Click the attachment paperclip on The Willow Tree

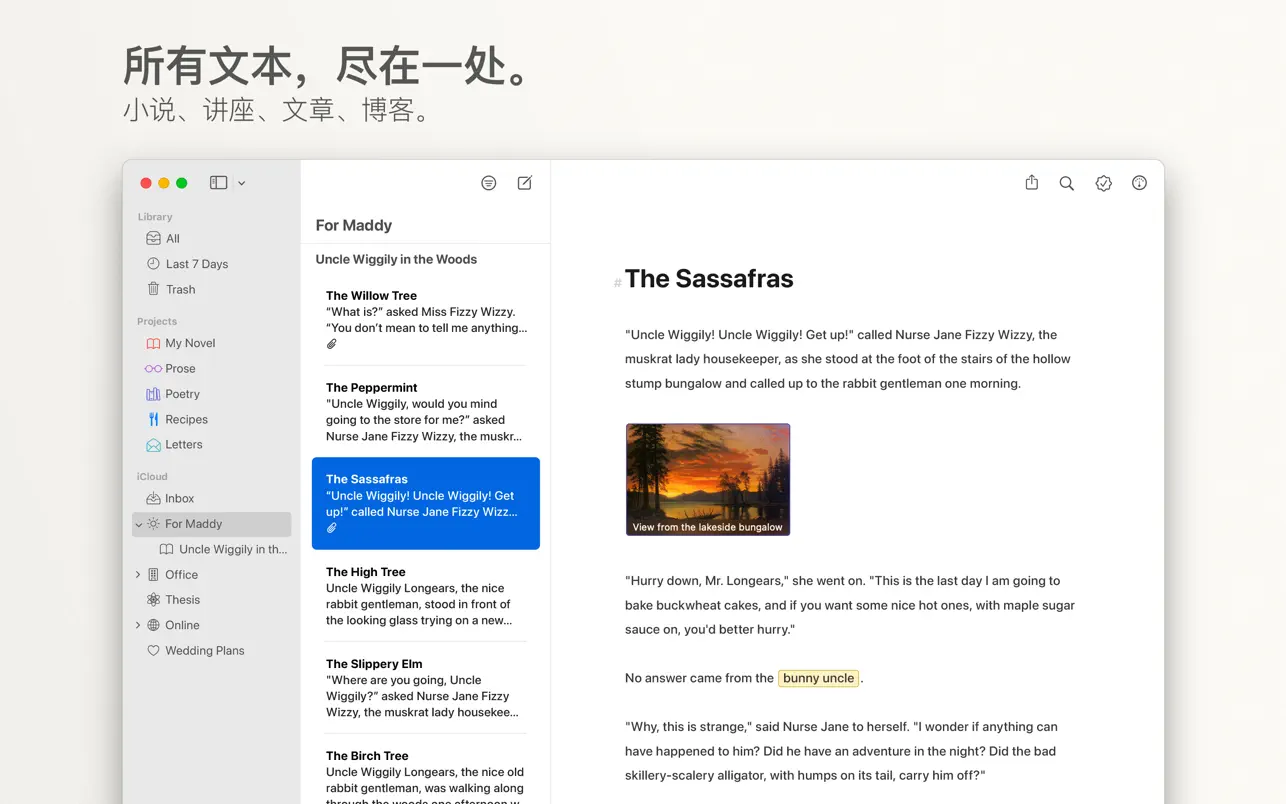click(x=332, y=344)
